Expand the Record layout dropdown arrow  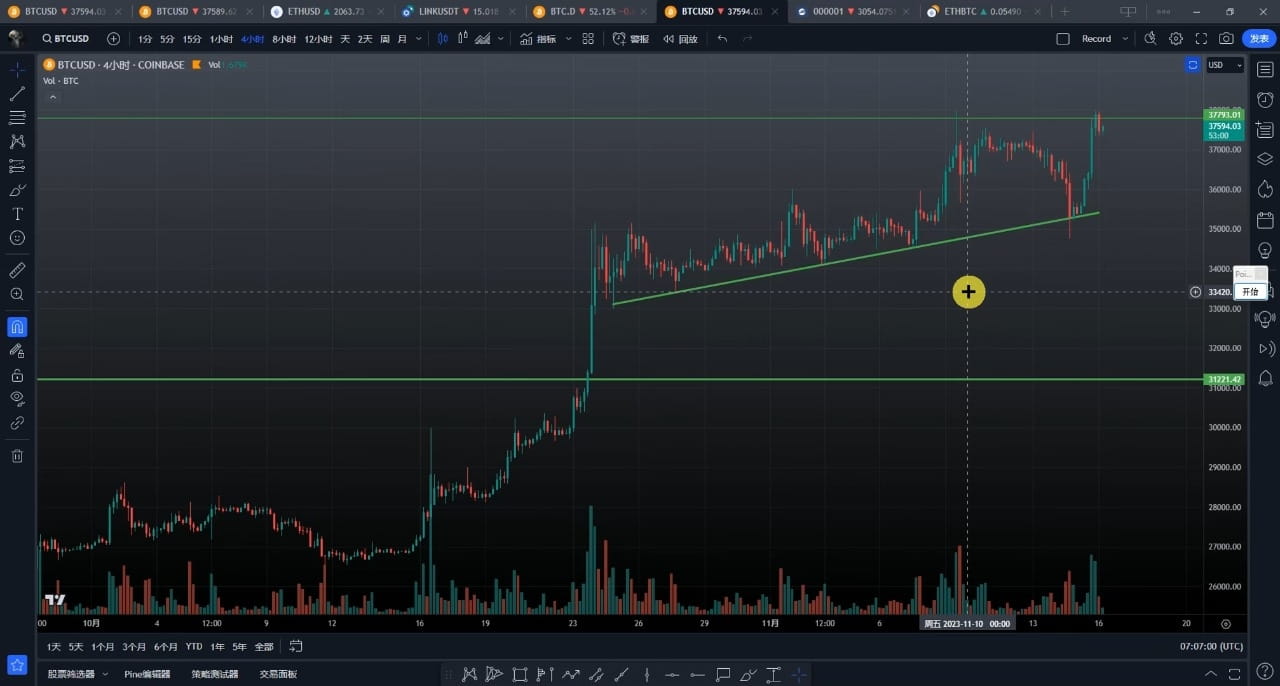pyautogui.click(x=1125, y=39)
